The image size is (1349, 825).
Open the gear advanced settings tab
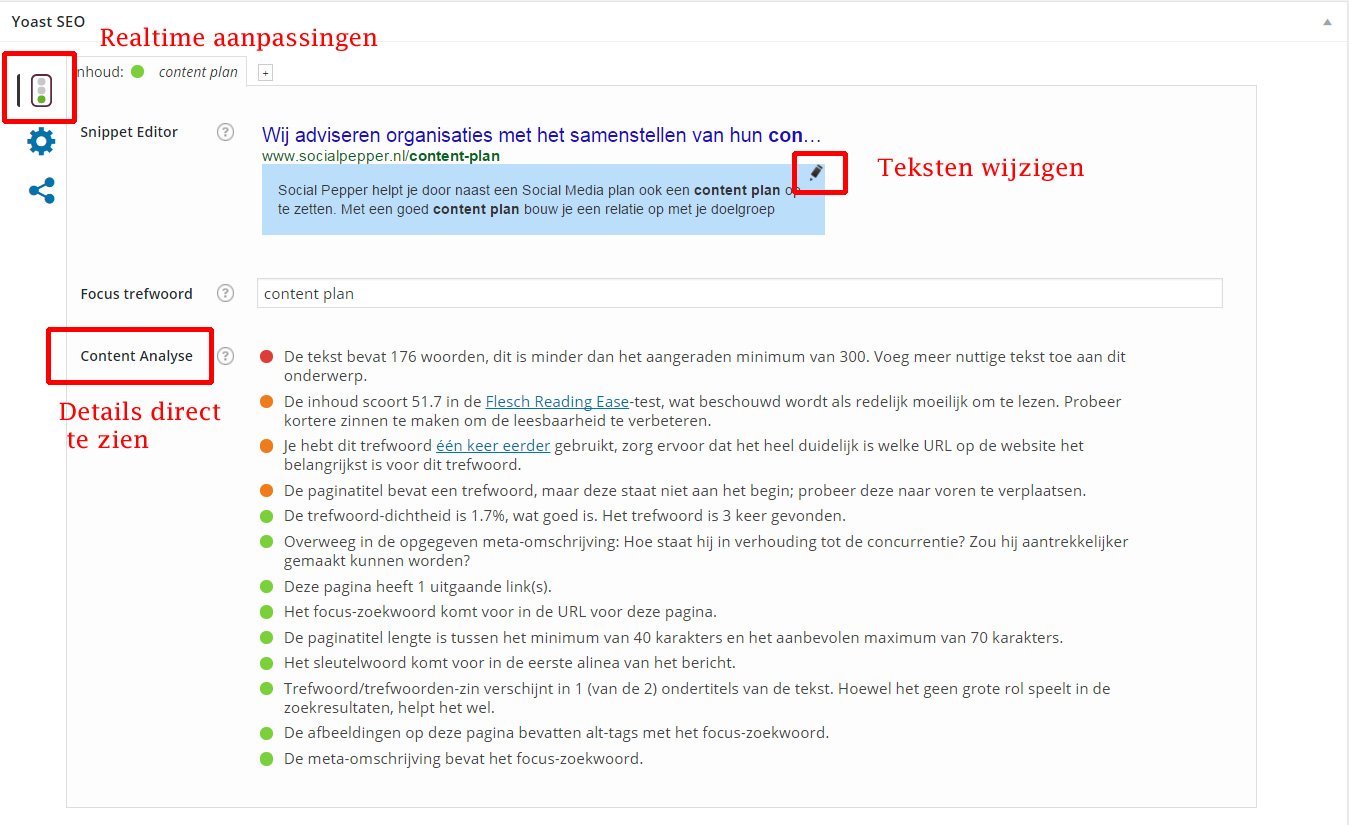[x=41, y=141]
